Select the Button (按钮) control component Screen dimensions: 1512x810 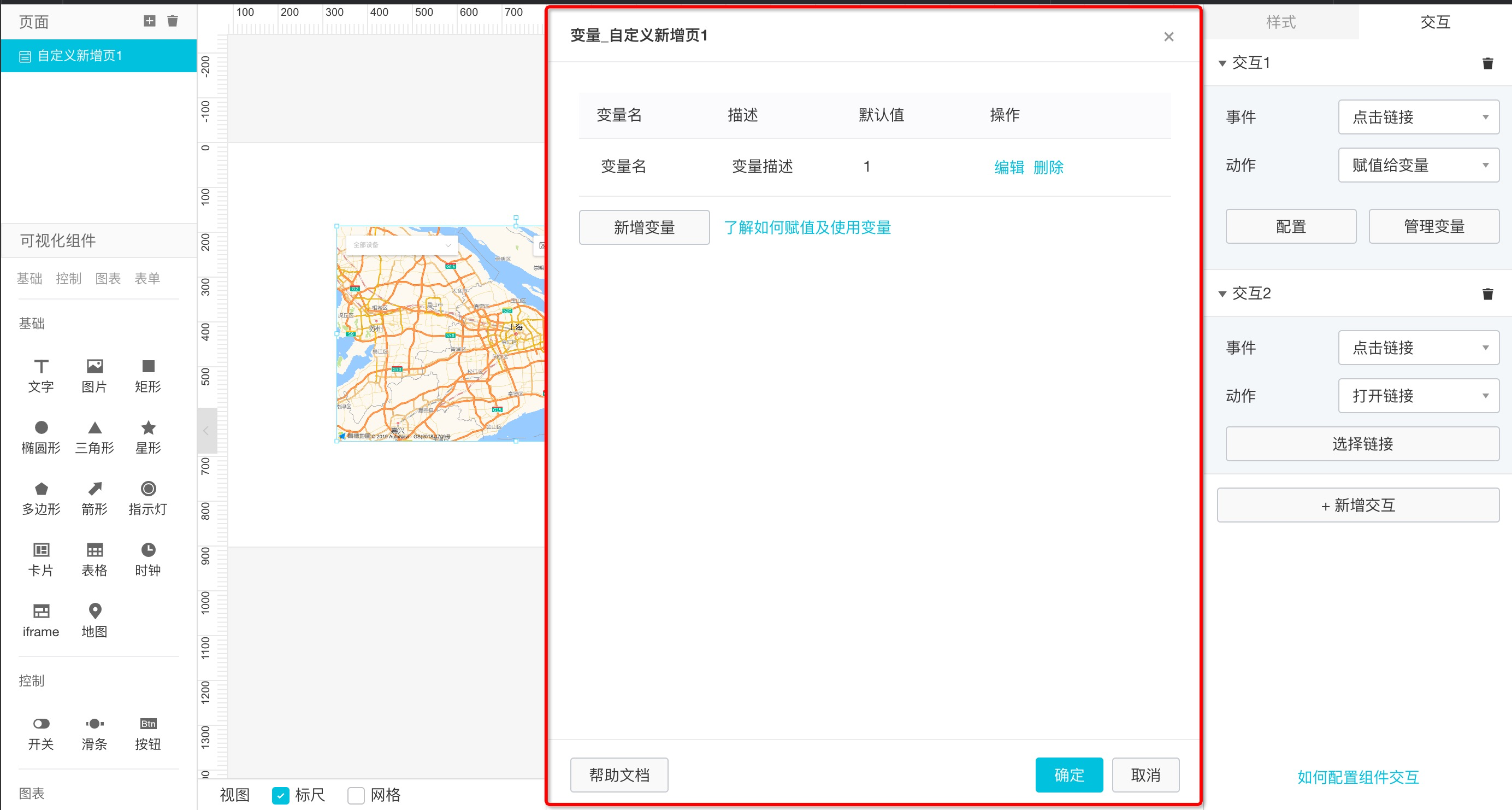(148, 733)
